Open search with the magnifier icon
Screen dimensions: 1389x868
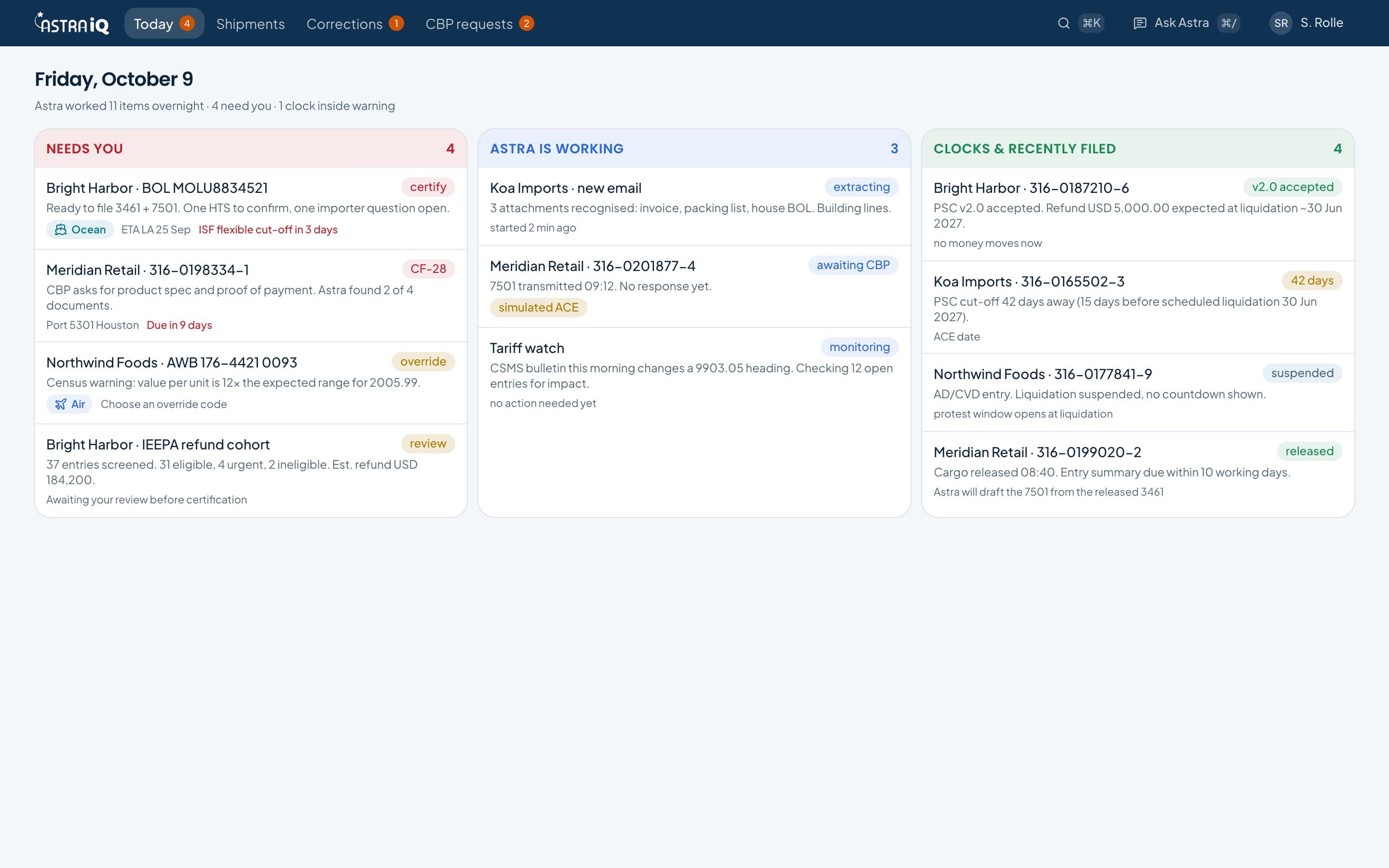pyautogui.click(x=1063, y=23)
